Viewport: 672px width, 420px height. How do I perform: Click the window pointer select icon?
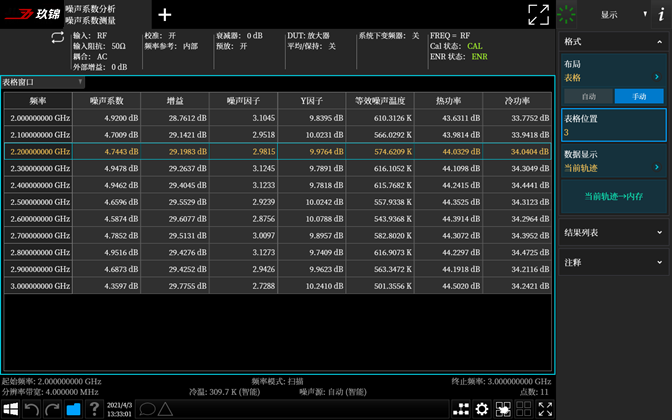point(503,409)
